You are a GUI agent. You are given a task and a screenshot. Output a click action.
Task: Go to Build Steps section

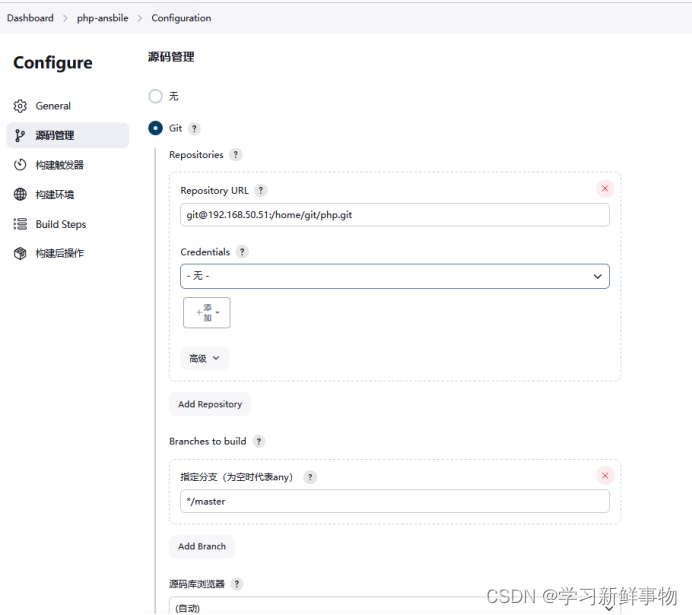click(x=68, y=224)
